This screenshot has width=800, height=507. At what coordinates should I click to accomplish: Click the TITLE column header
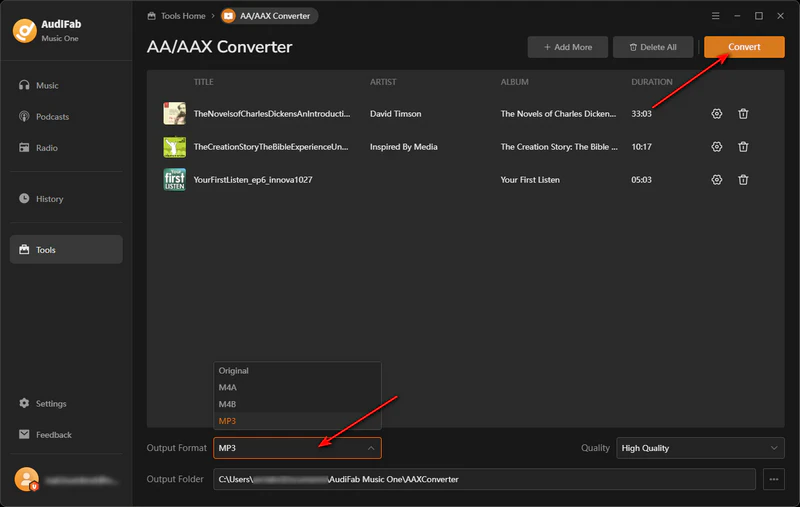pos(204,82)
